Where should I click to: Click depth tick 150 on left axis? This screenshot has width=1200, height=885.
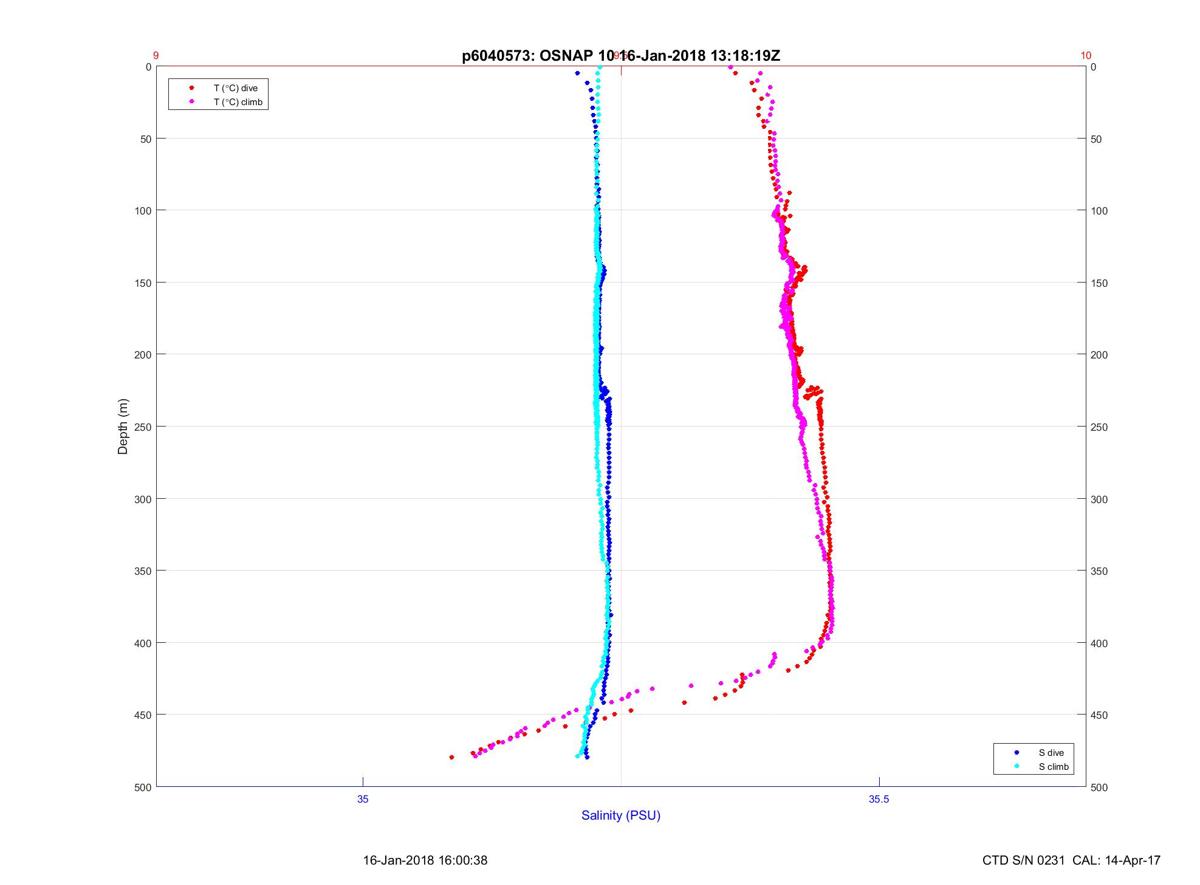click(141, 283)
